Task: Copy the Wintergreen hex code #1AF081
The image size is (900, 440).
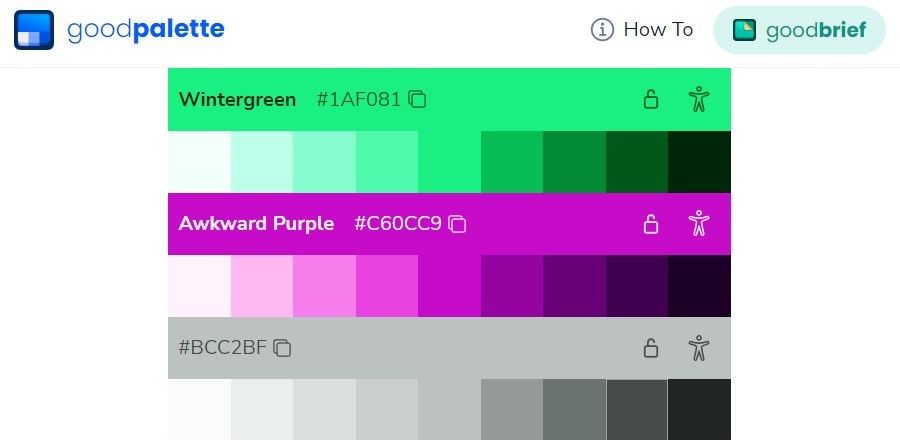Action: pyautogui.click(x=417, y=99)
